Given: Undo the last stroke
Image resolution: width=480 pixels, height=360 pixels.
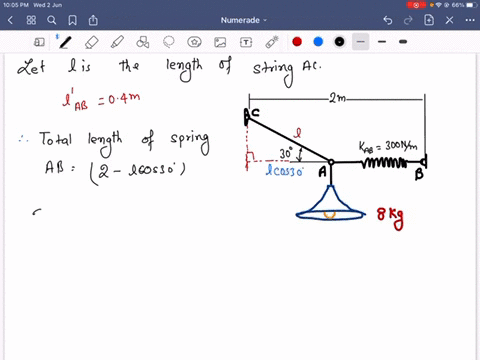Looking at the screenshot, I should tap(388, 20).
